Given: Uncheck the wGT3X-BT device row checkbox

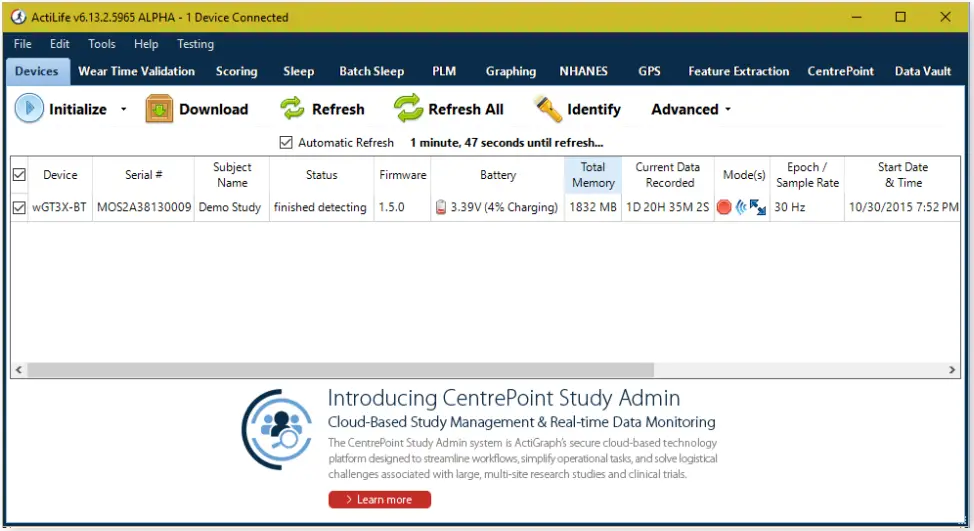Looking at the screenshot, I should pyautogui.click(x=19, y=207).
